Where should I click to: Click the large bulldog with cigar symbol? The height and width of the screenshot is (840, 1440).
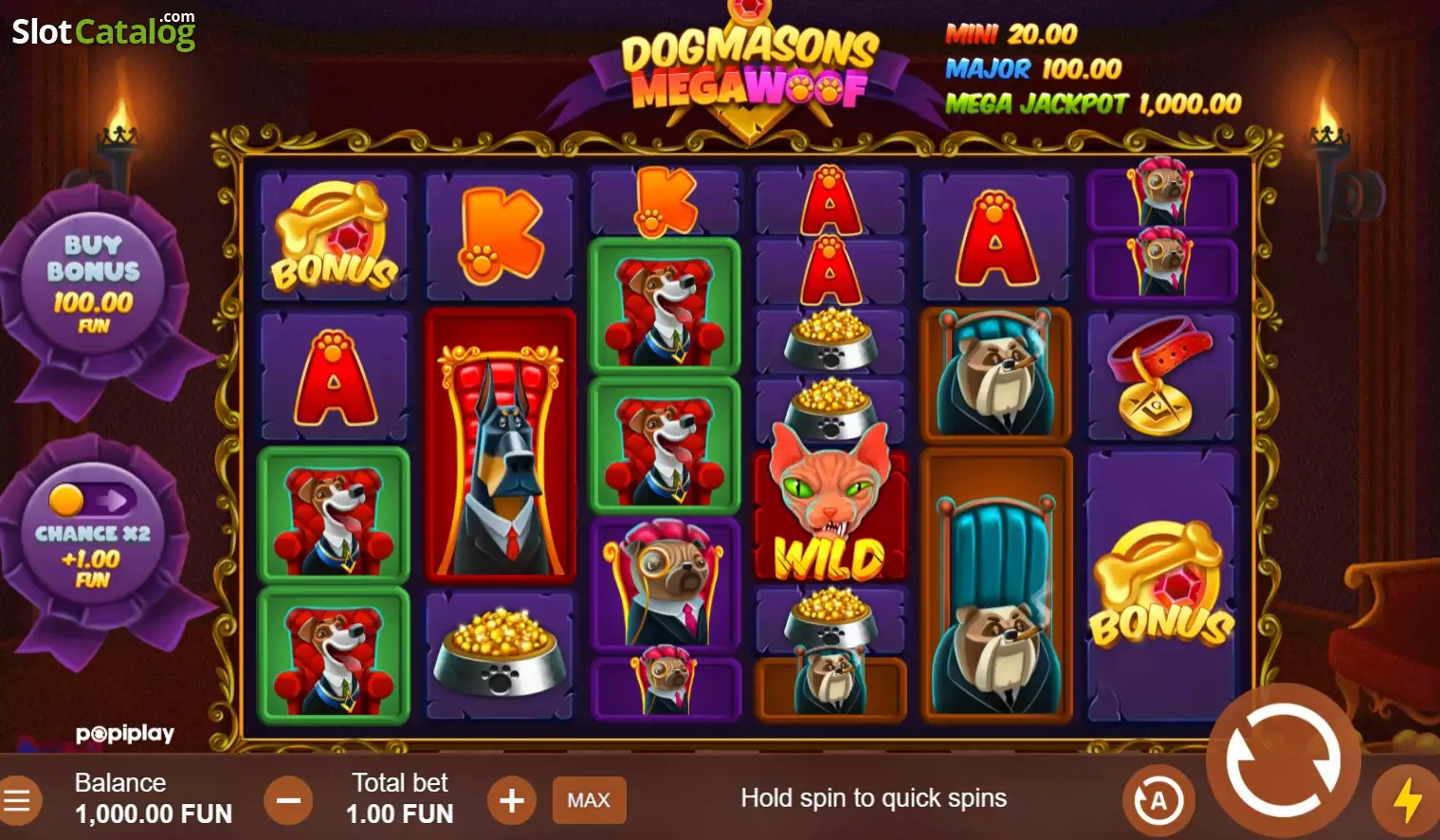(995, 586)
